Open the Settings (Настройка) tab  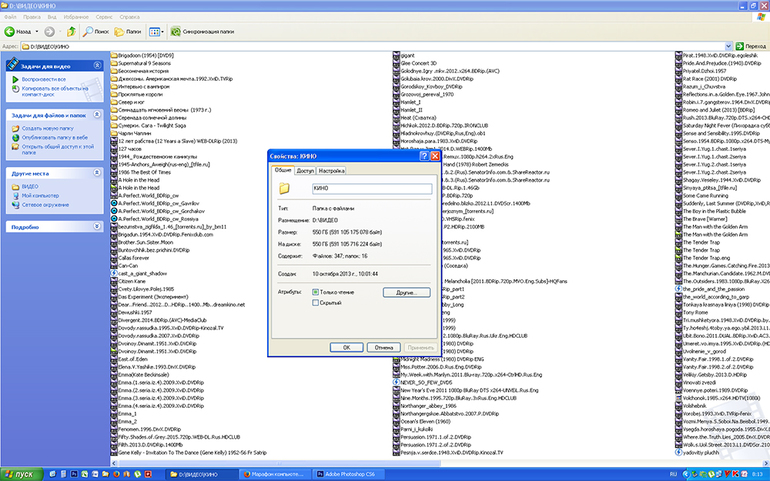tap(332, 171)
